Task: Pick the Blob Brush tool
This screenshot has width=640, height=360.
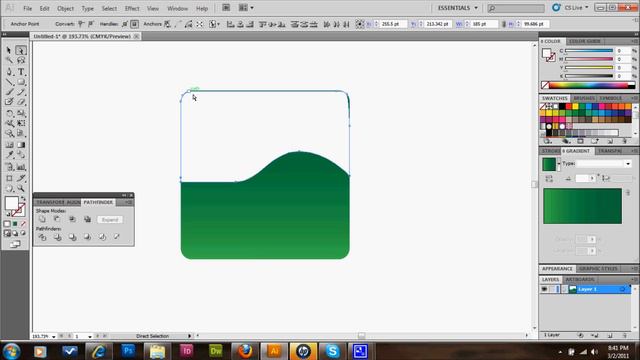Action: coord(9,102)
